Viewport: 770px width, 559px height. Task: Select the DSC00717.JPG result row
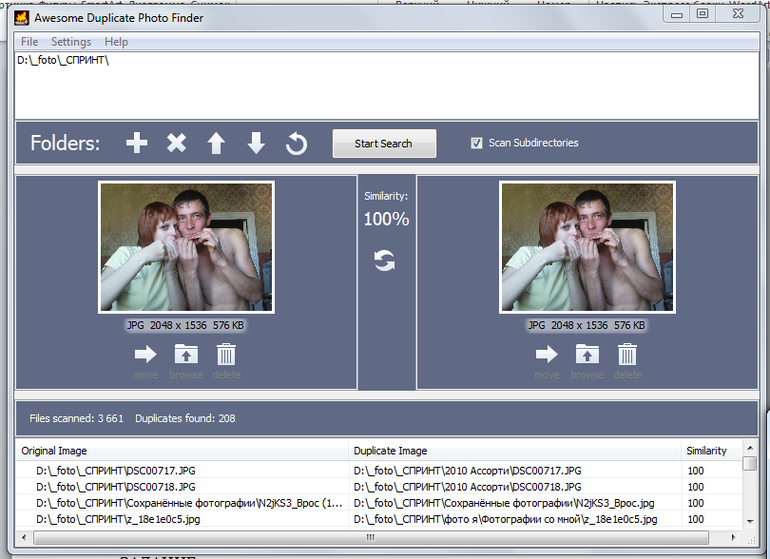[x=180, y=469]
